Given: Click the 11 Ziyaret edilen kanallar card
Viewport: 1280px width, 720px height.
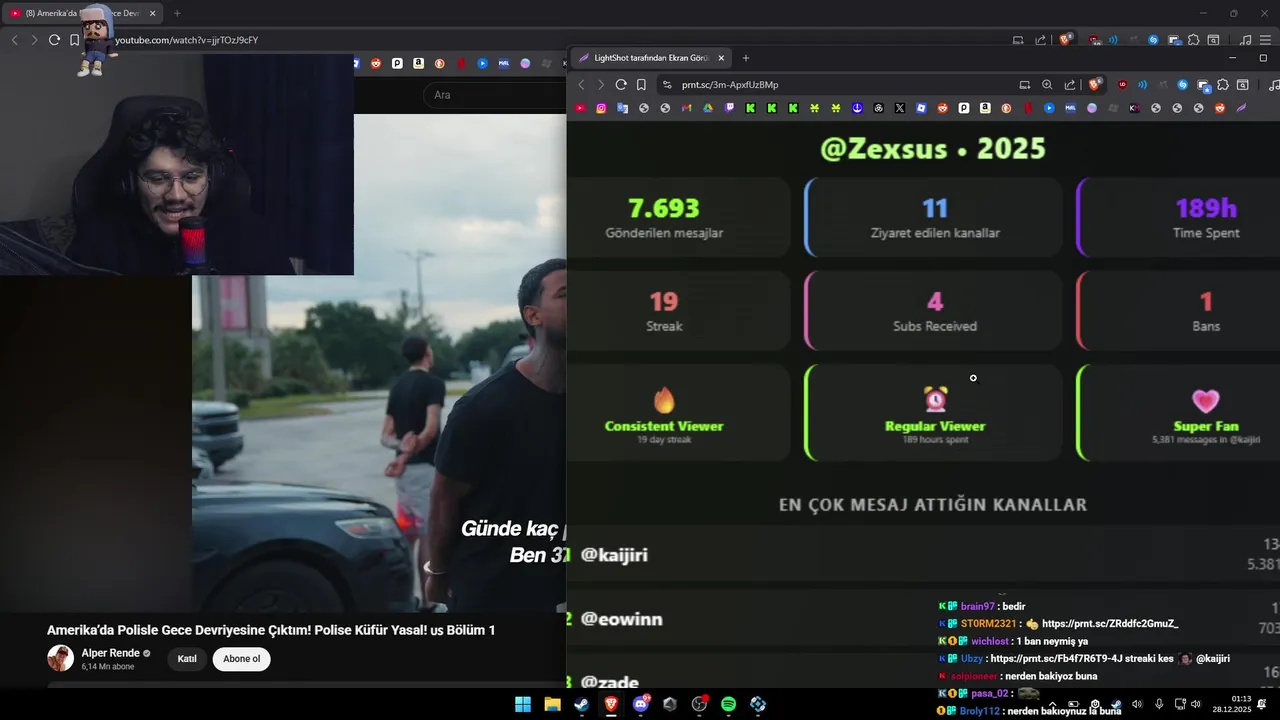Looking at the screenshot, I should [x=934, y=218].
